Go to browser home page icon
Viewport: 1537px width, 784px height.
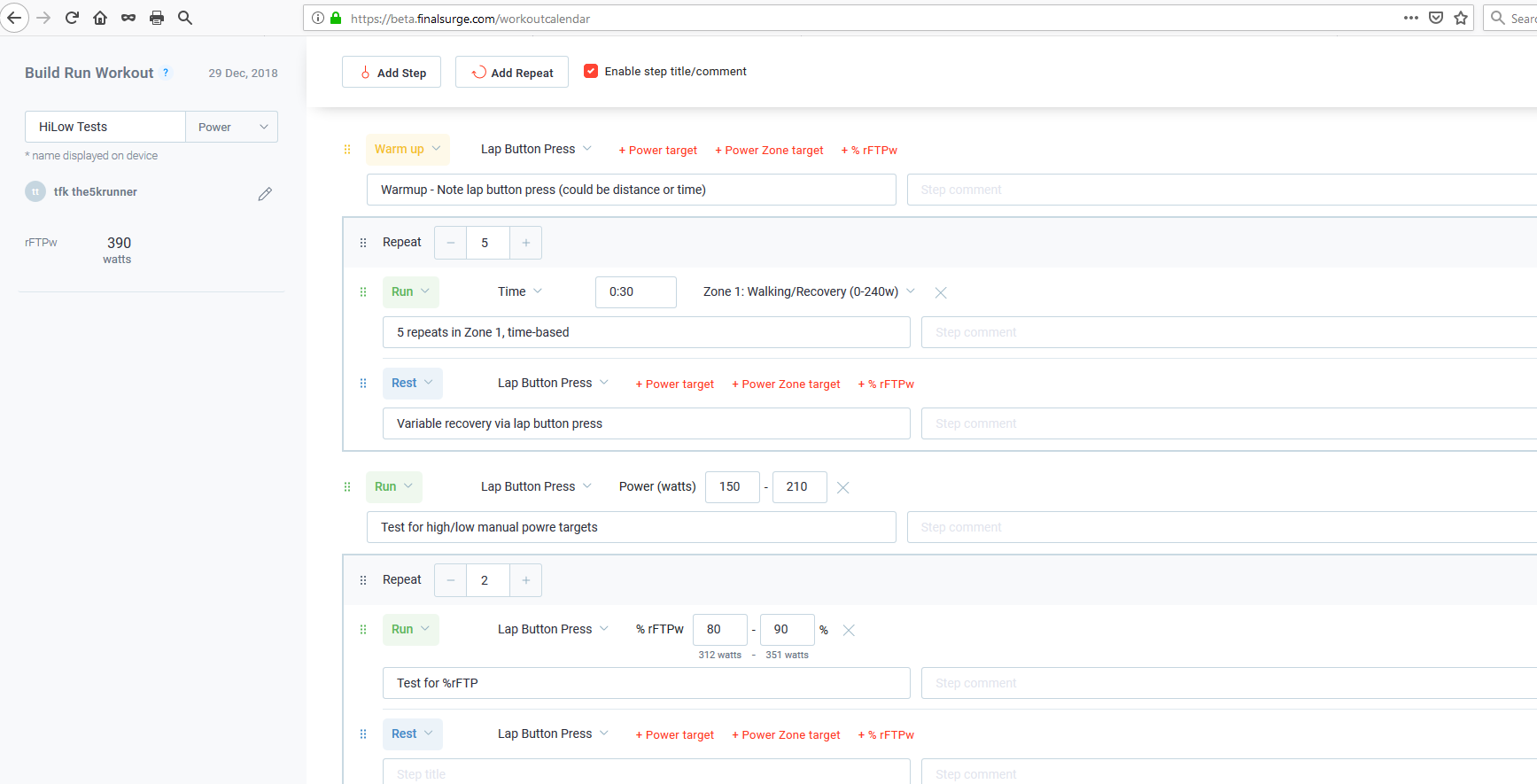(100, 18)
